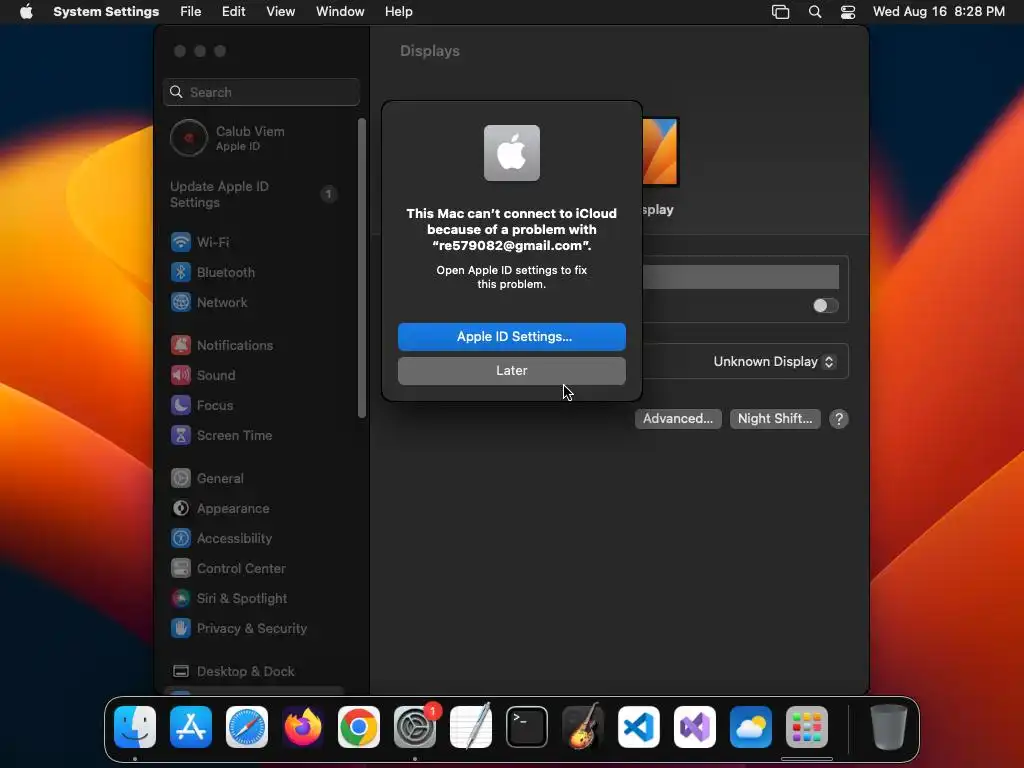Select the Siri & Spotlight icon
Viewport: 1024px width, 768px height.
pos(181,599)
